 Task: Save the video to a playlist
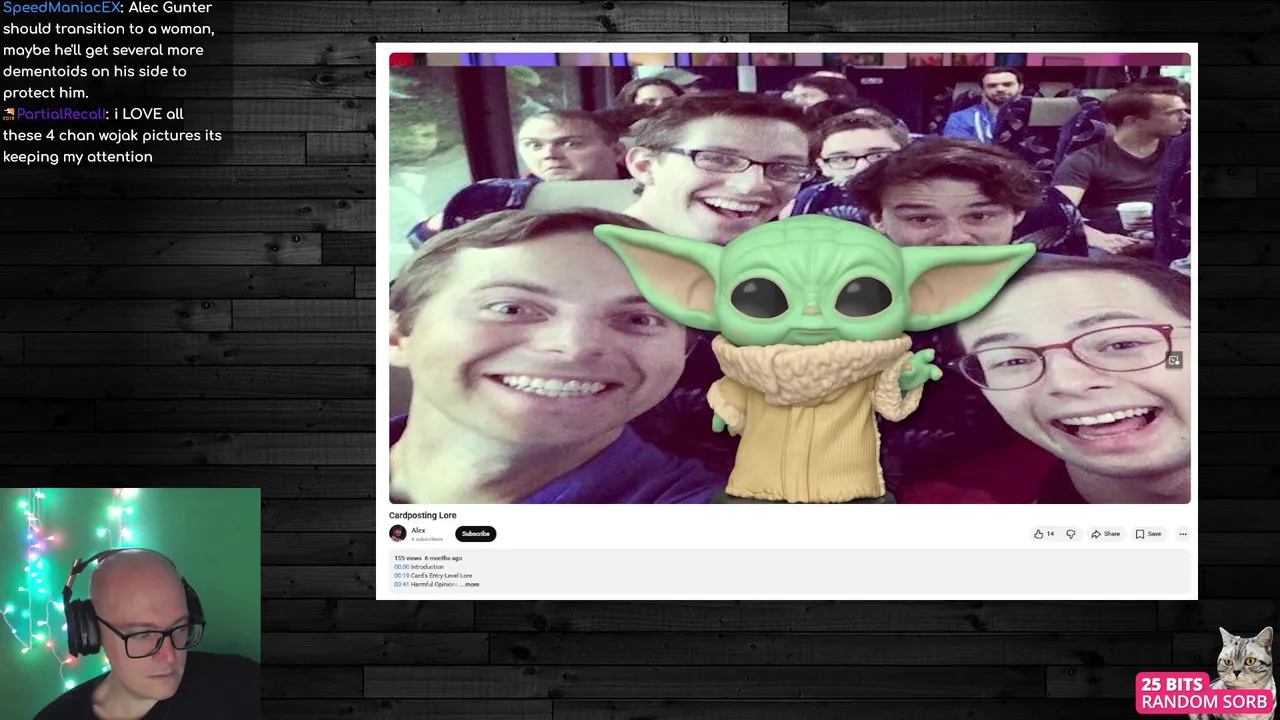[1148, 534]
